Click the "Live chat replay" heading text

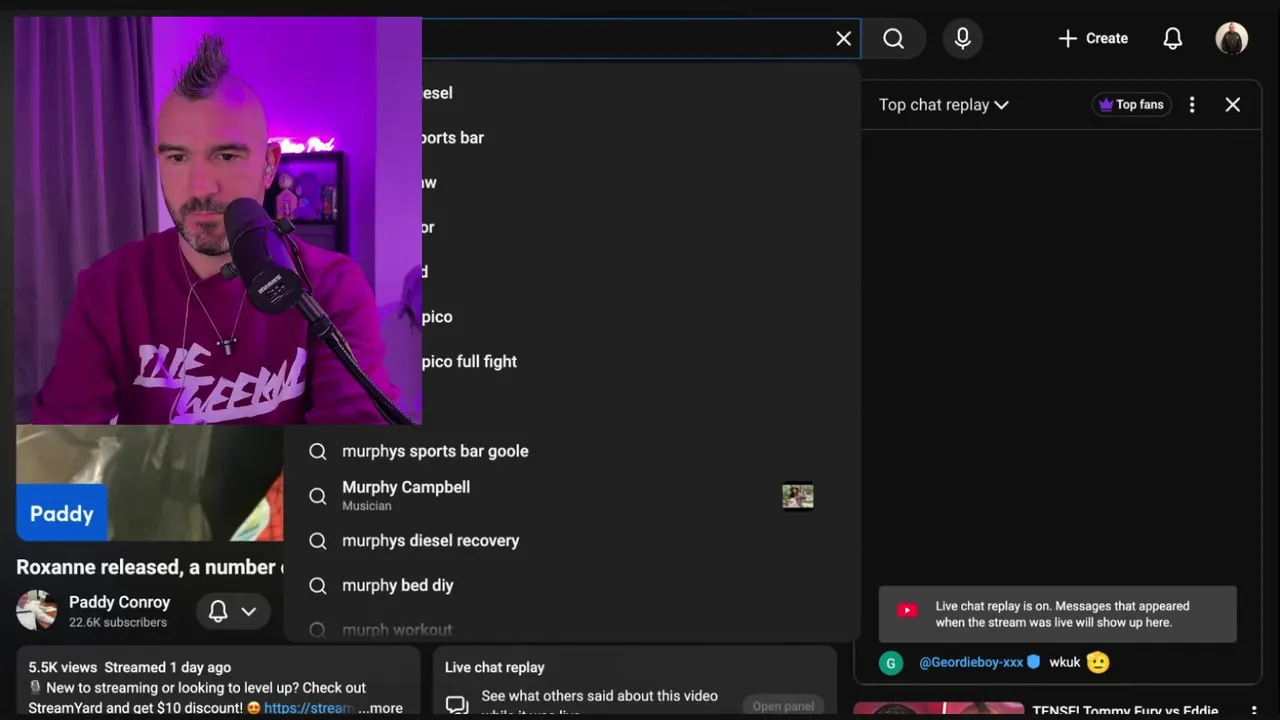click(494, 667)
